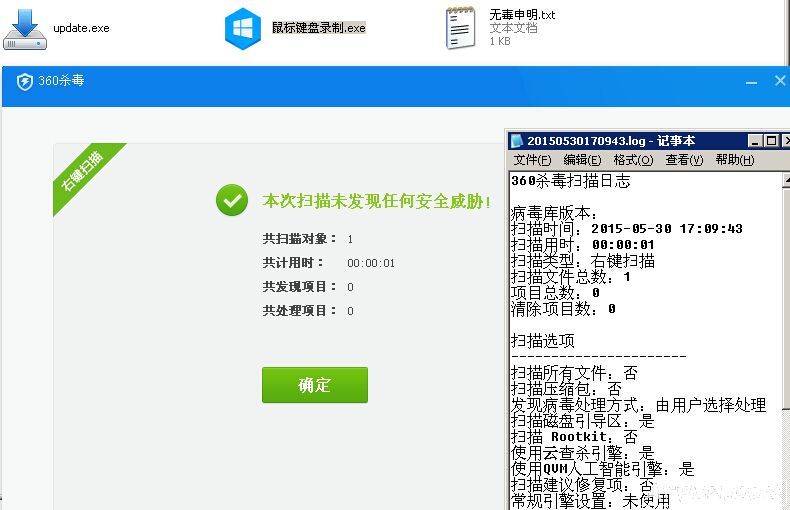The image size is (790, 510).
Task: Click the 使用云查杀引擎：是 line
Action: (582, 453)
